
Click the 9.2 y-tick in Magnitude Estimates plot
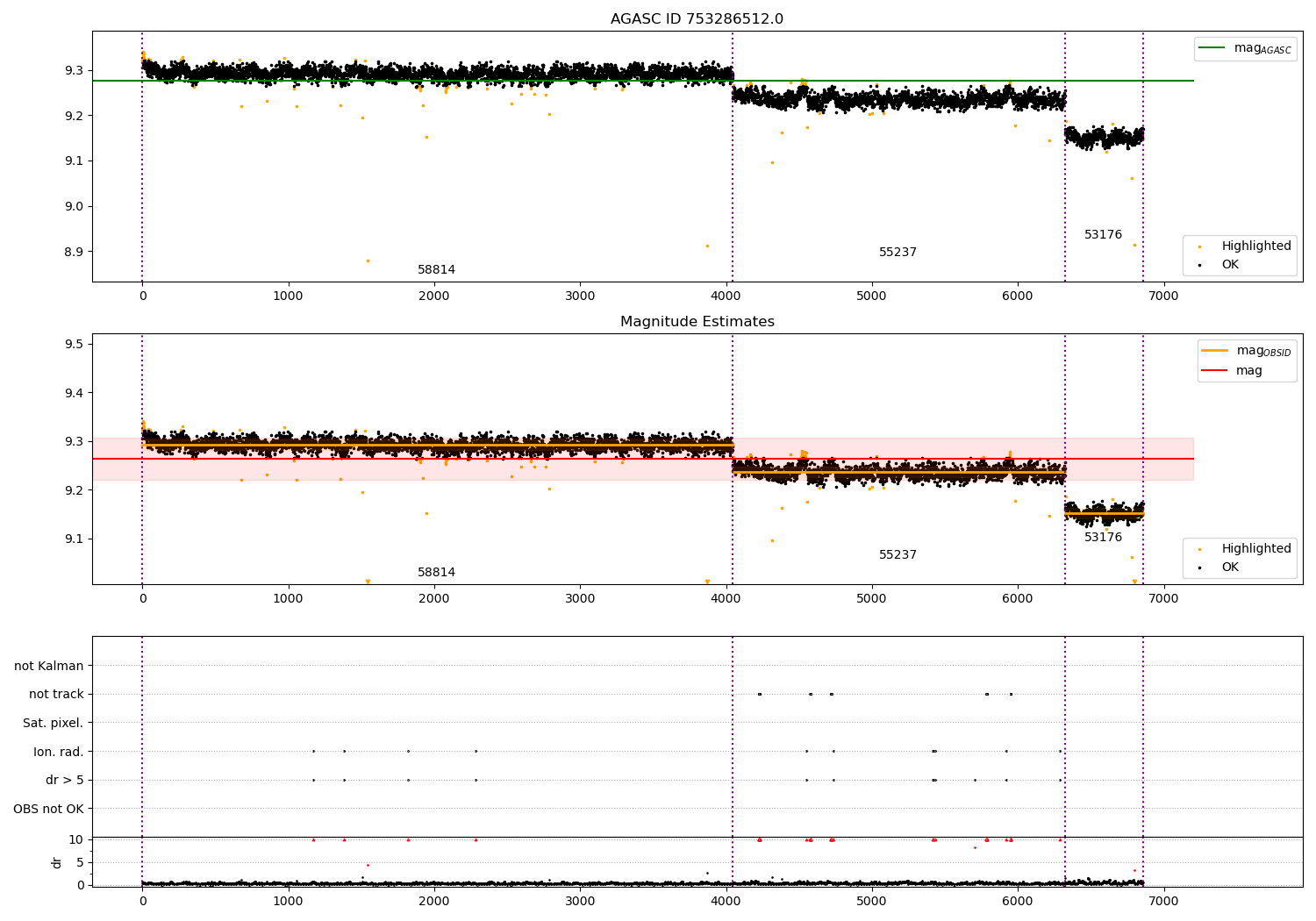75,490
